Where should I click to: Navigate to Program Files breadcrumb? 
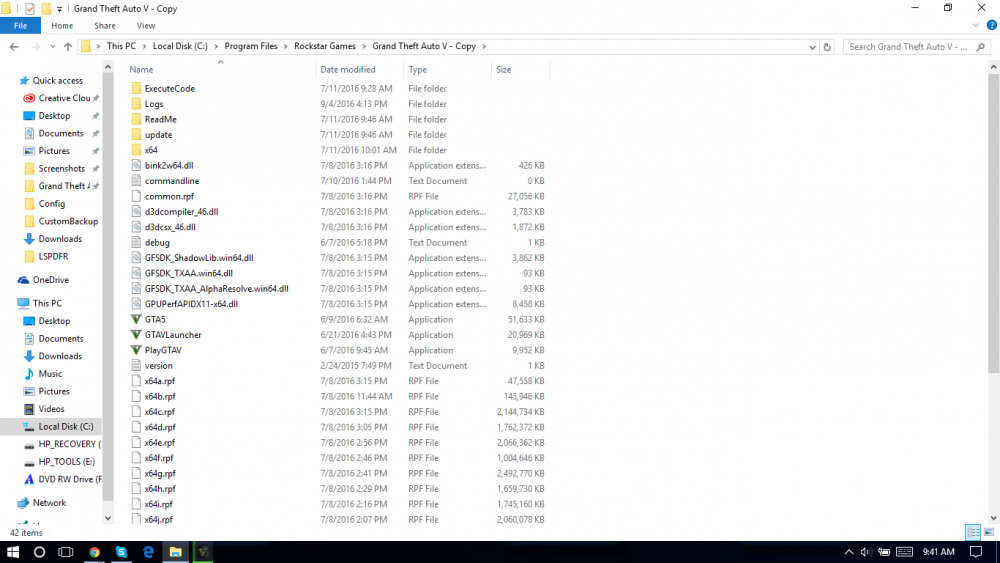tap(251, 47)
